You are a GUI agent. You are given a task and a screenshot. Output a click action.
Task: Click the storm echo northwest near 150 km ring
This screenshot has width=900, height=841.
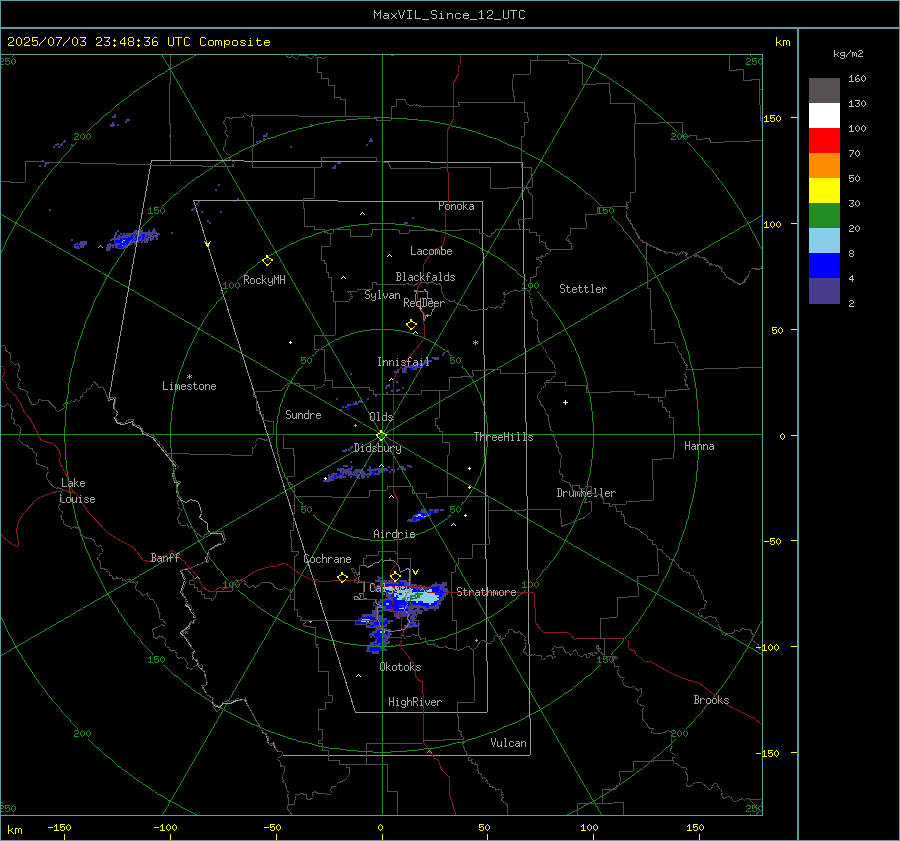(133, 238)
